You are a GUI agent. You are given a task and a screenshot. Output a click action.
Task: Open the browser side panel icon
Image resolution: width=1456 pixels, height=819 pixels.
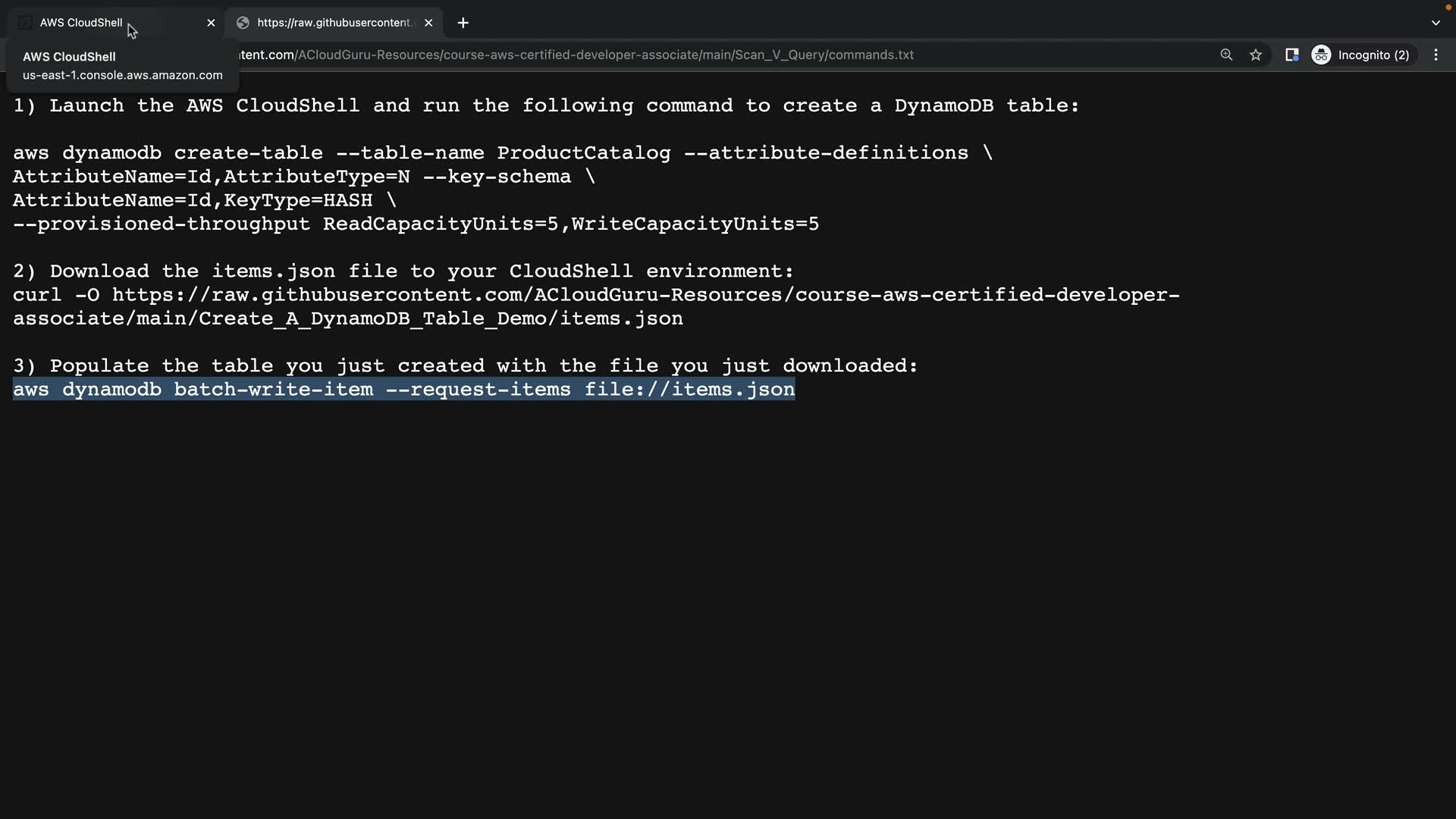pyautogui.click(x=1291, y=55)
